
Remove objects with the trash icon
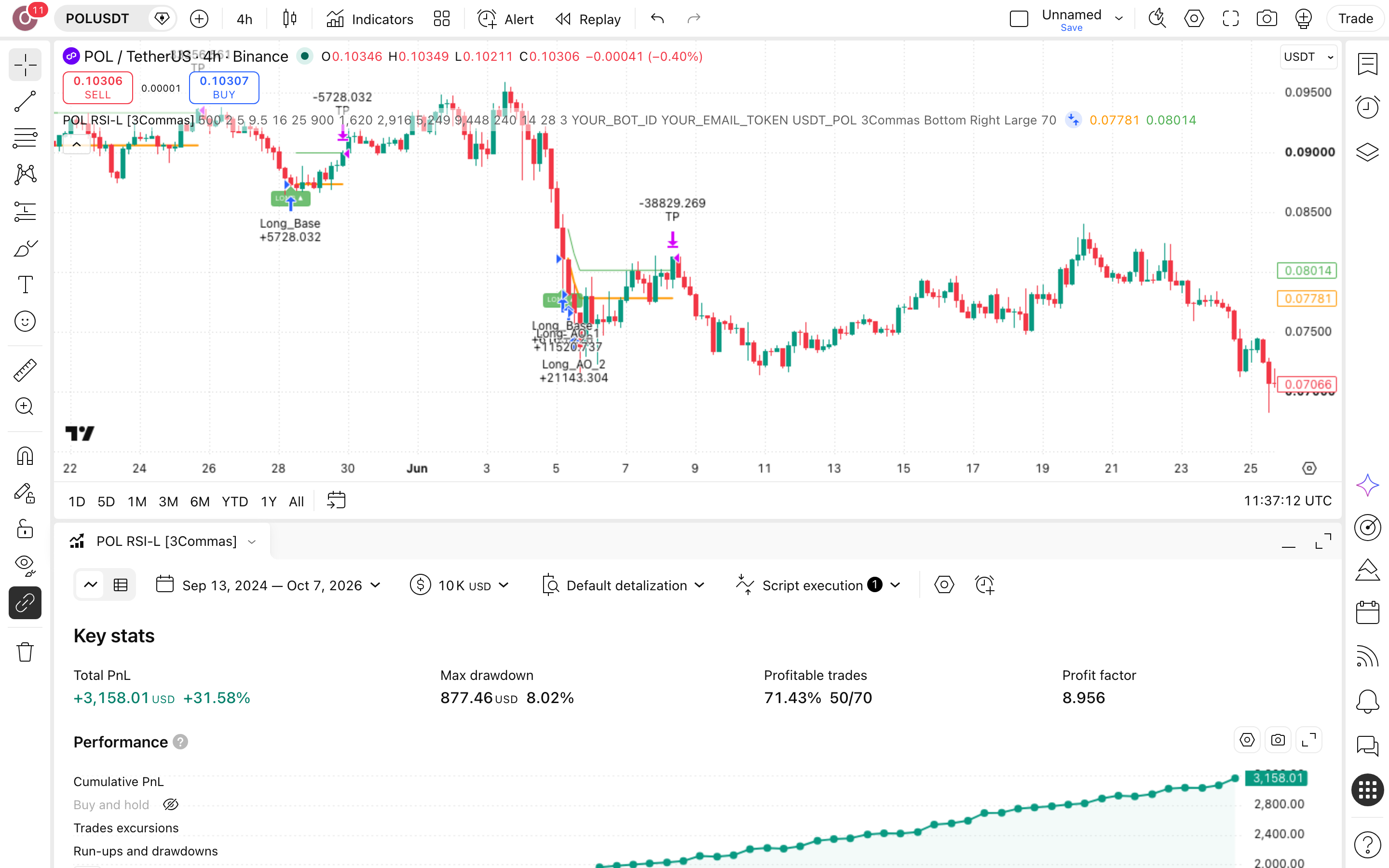(x=25, y=651)
